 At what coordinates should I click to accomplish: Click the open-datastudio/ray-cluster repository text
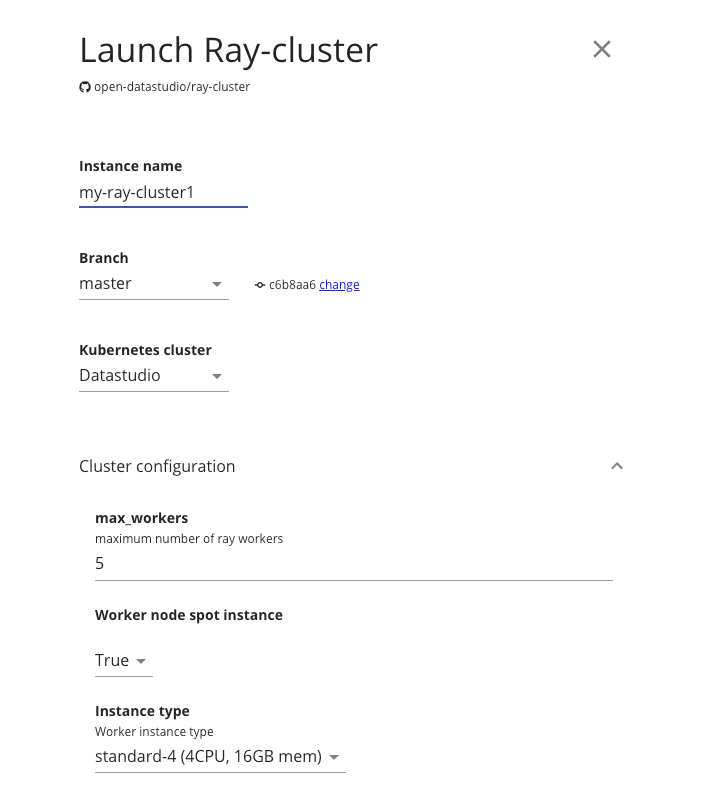[x=172, y=87]
